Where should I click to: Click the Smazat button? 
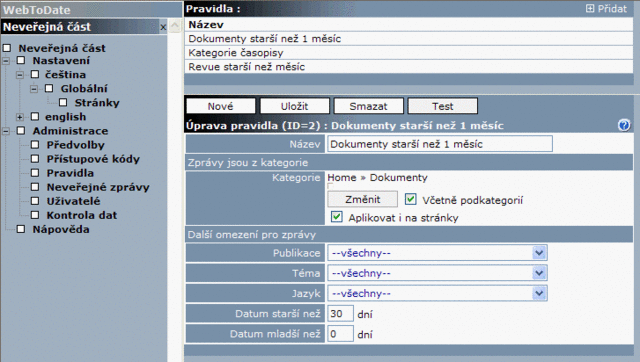(x=369, y=106)
